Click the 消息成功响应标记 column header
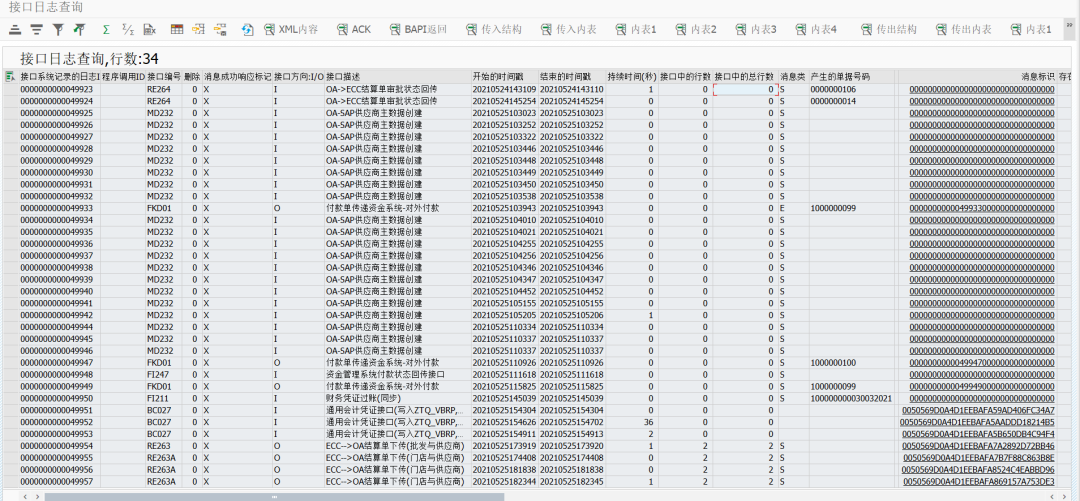 point(238,76)
